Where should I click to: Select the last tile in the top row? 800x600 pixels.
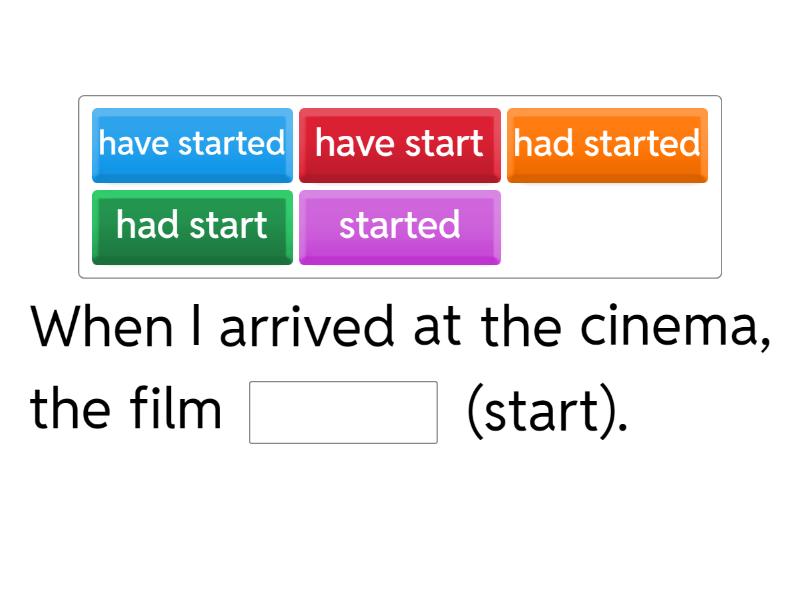coord(607,144)
